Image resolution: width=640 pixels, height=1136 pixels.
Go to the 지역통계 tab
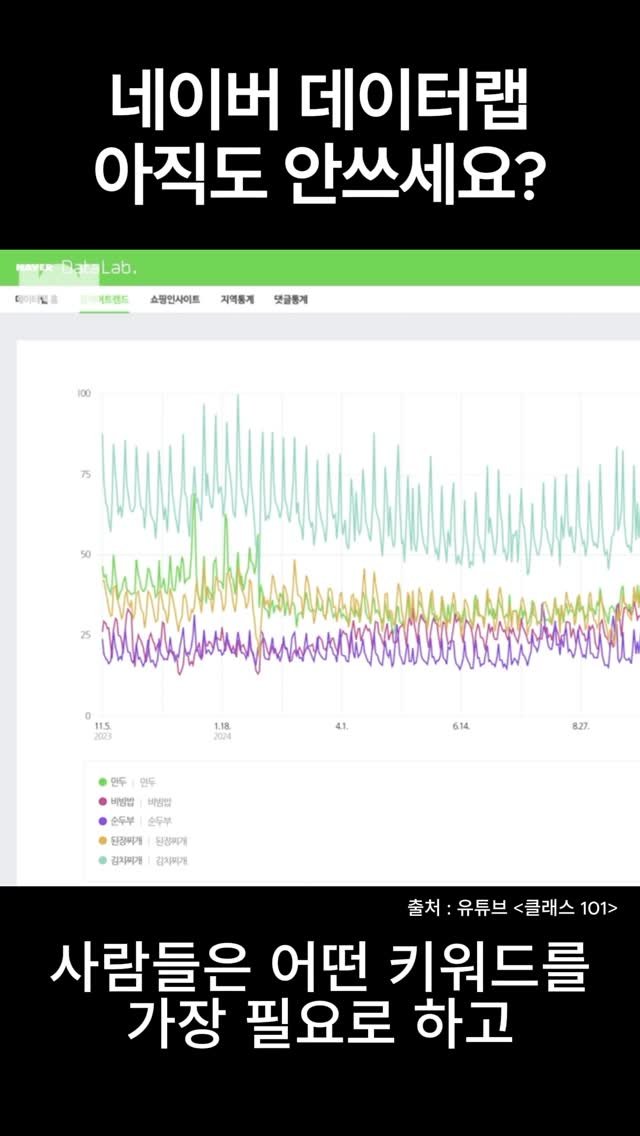coord(237,299)
